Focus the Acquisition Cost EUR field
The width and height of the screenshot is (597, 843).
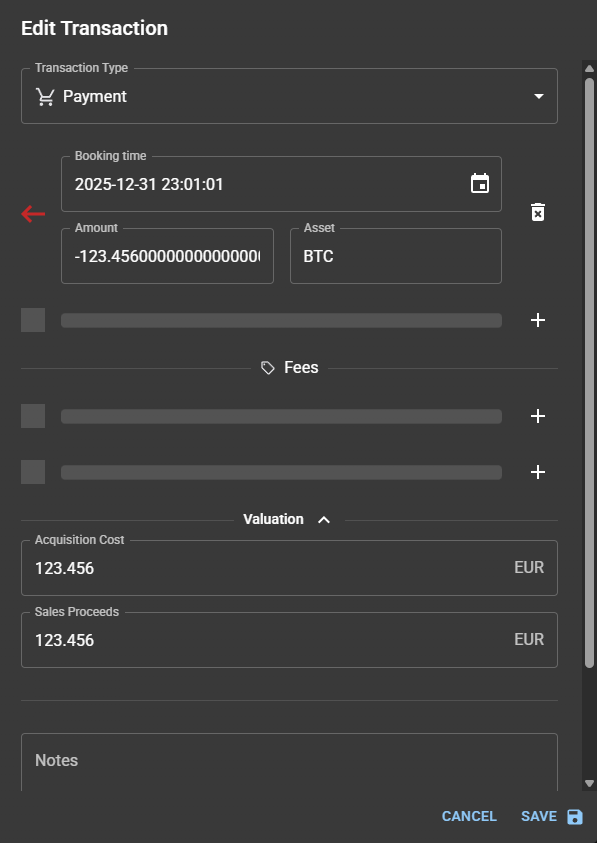pyautogui.click(x=289, y=568)
